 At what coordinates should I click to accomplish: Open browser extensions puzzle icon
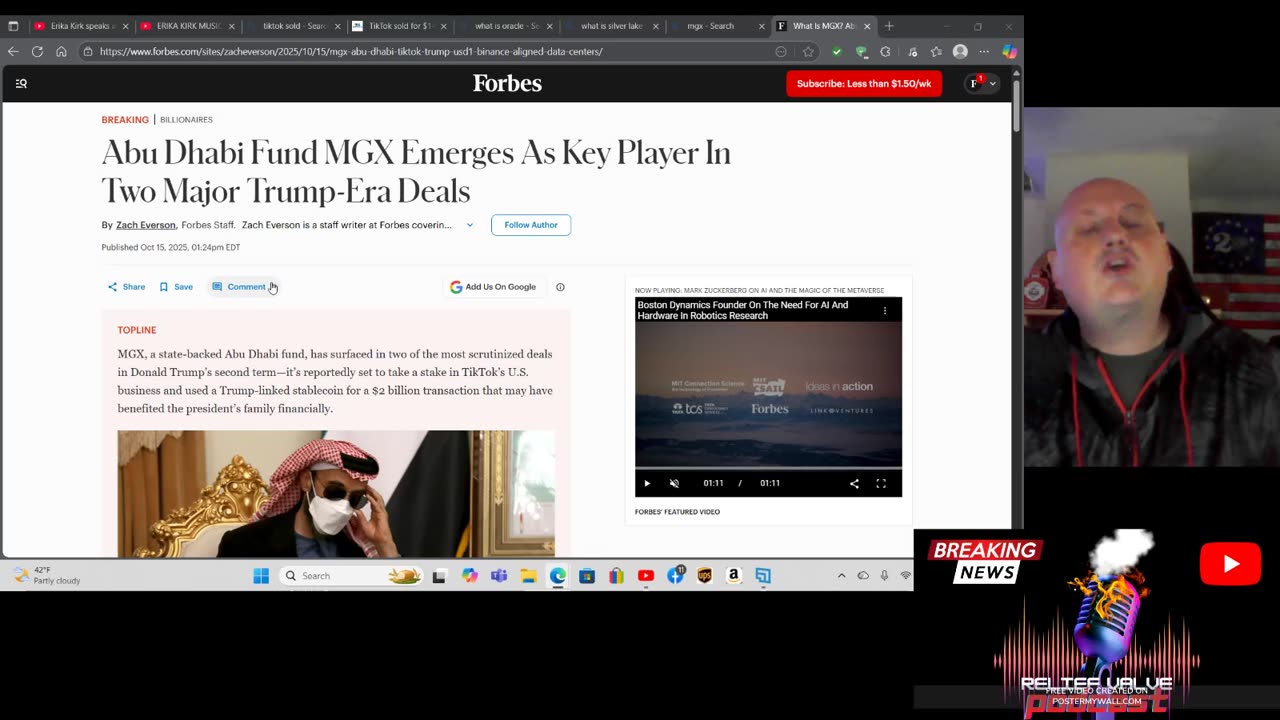pyautogui.click(x=885, y=51)
